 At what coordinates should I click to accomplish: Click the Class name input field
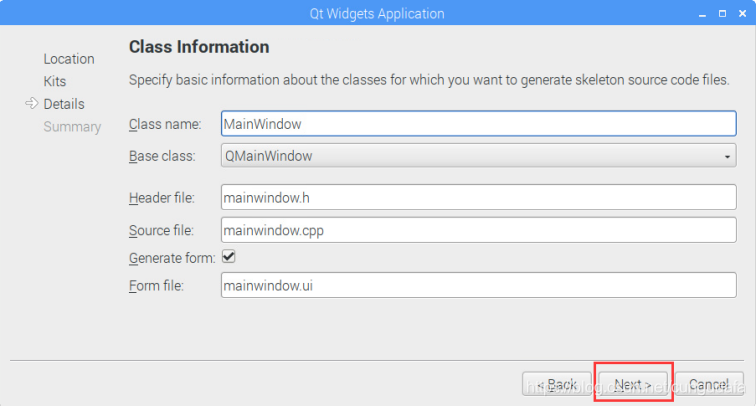(478, 123)
